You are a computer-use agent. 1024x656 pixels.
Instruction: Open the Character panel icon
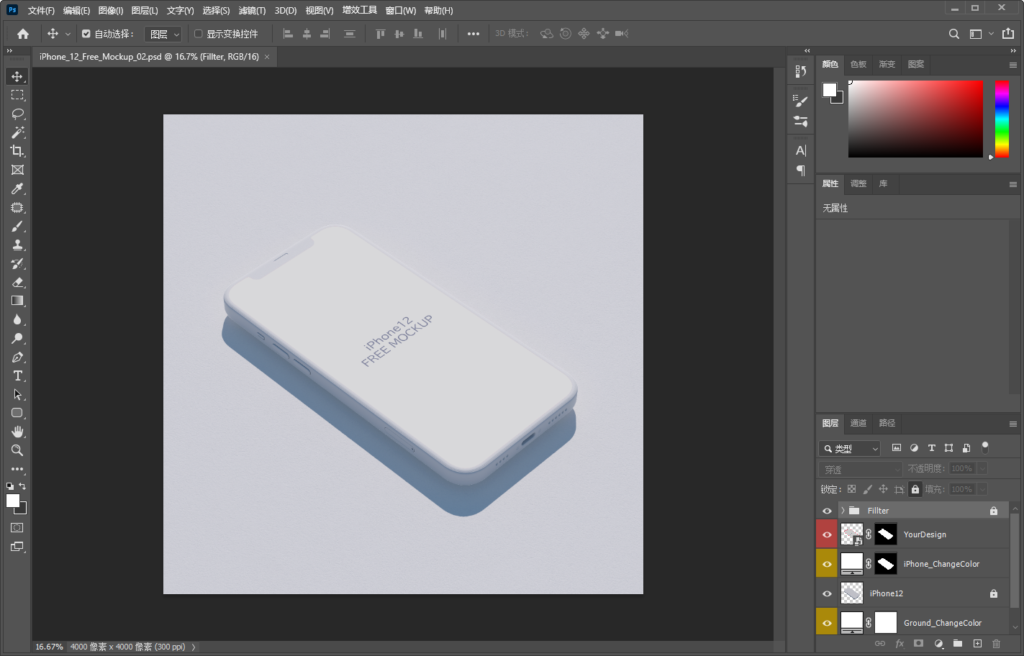click(801, 150)
